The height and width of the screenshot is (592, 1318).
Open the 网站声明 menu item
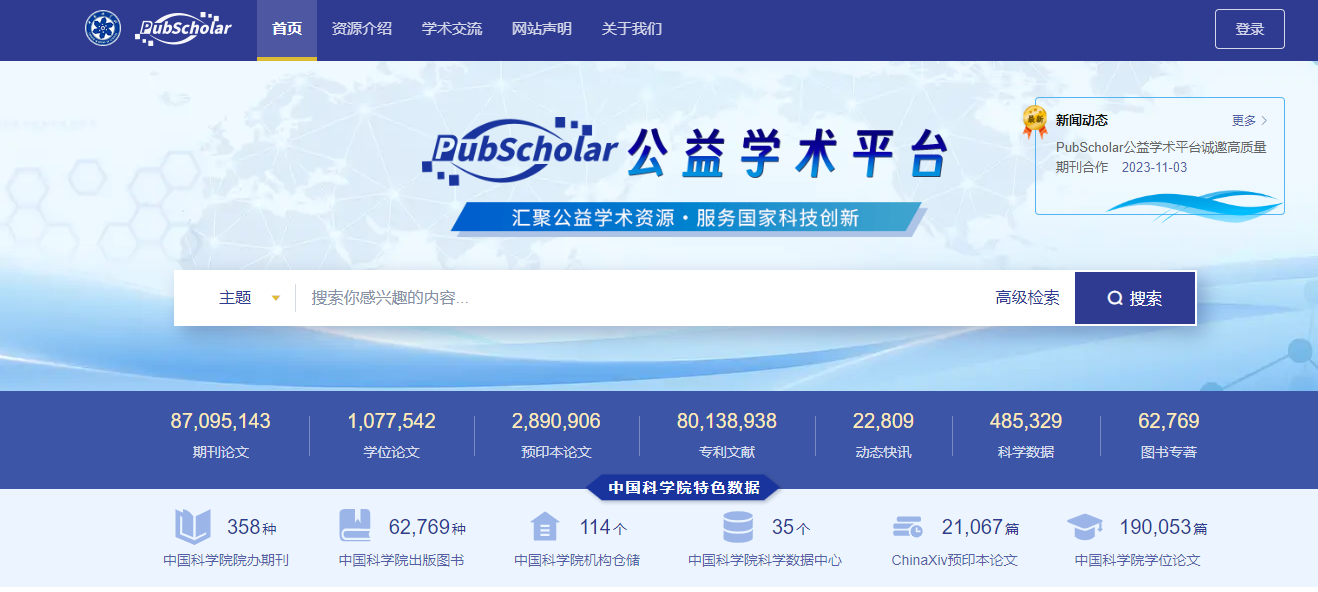click(542, 29)
